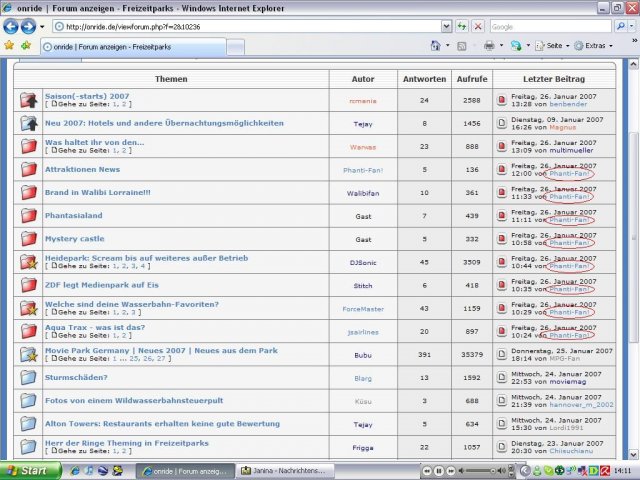This screenshot has width=640, height=480.
Task: Switch to the onride Forum anzeigen tab
Action: click(x=133, y=47)
